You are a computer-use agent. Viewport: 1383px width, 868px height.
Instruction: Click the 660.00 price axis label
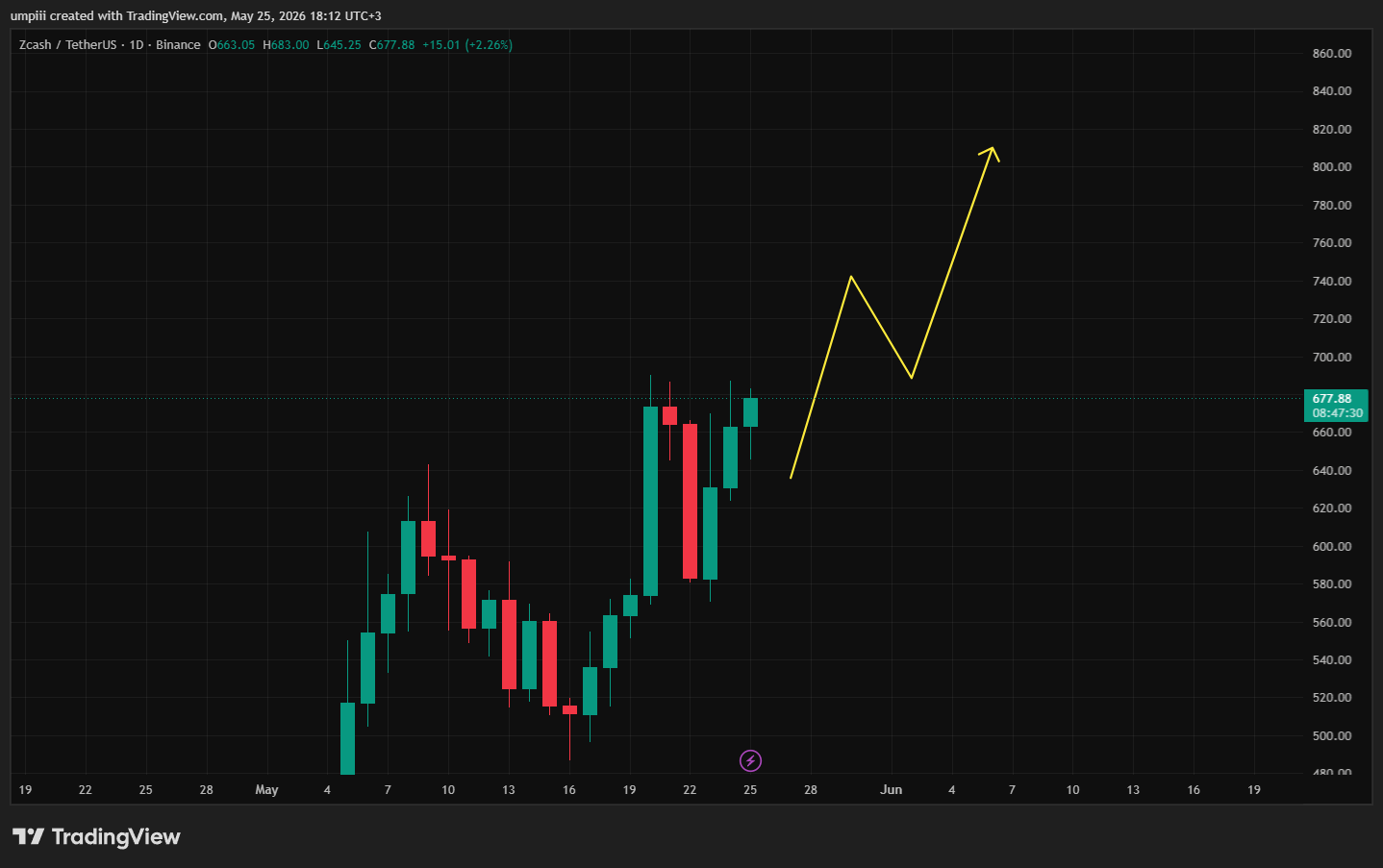[x=1332, y=433]
